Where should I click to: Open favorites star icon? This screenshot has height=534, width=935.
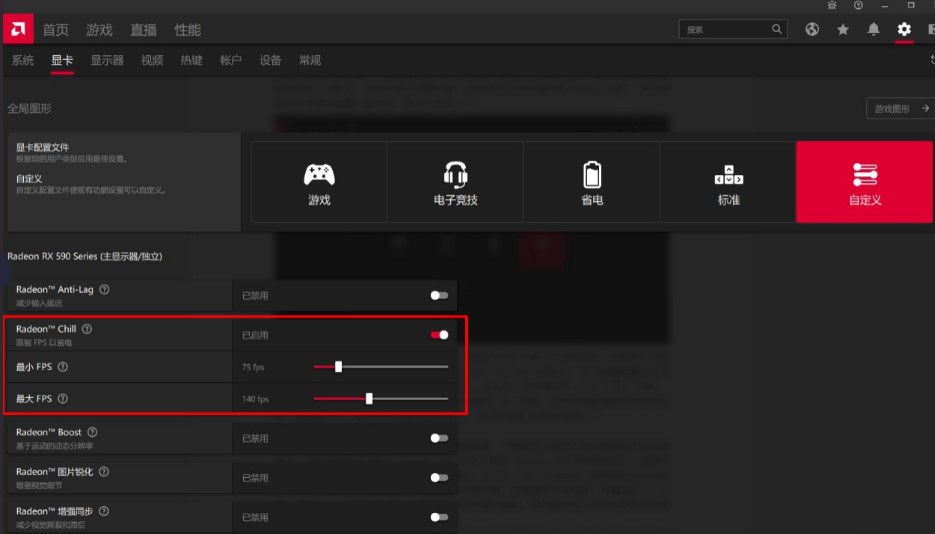pyautogui.click(x=843, y=29)
